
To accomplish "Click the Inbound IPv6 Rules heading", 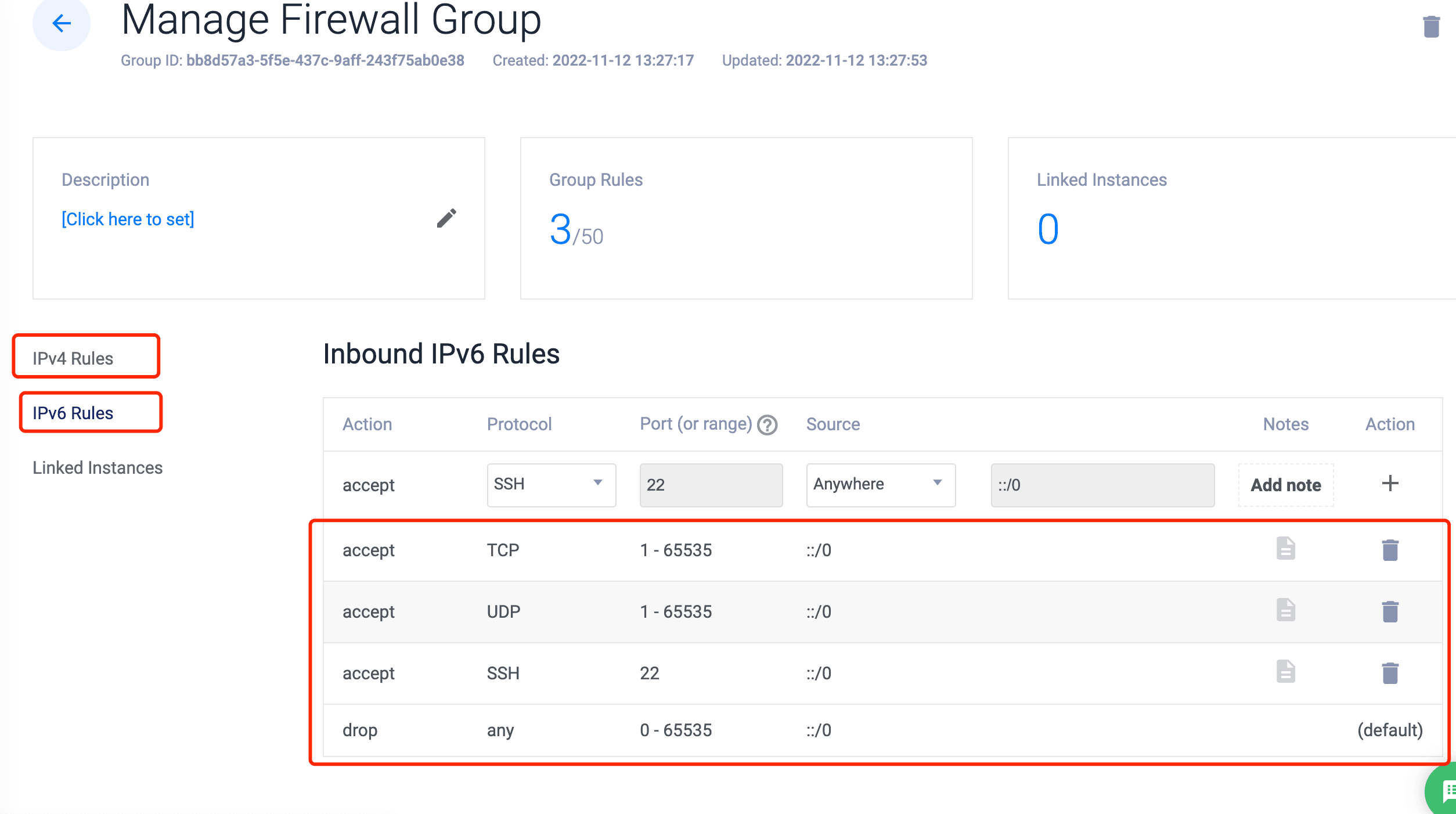I will [441, 354].
